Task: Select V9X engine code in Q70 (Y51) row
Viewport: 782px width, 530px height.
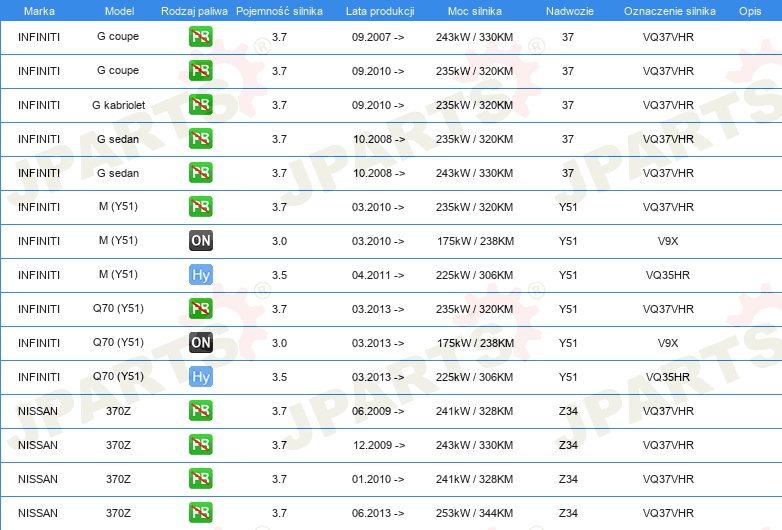Action: [668, 343]
